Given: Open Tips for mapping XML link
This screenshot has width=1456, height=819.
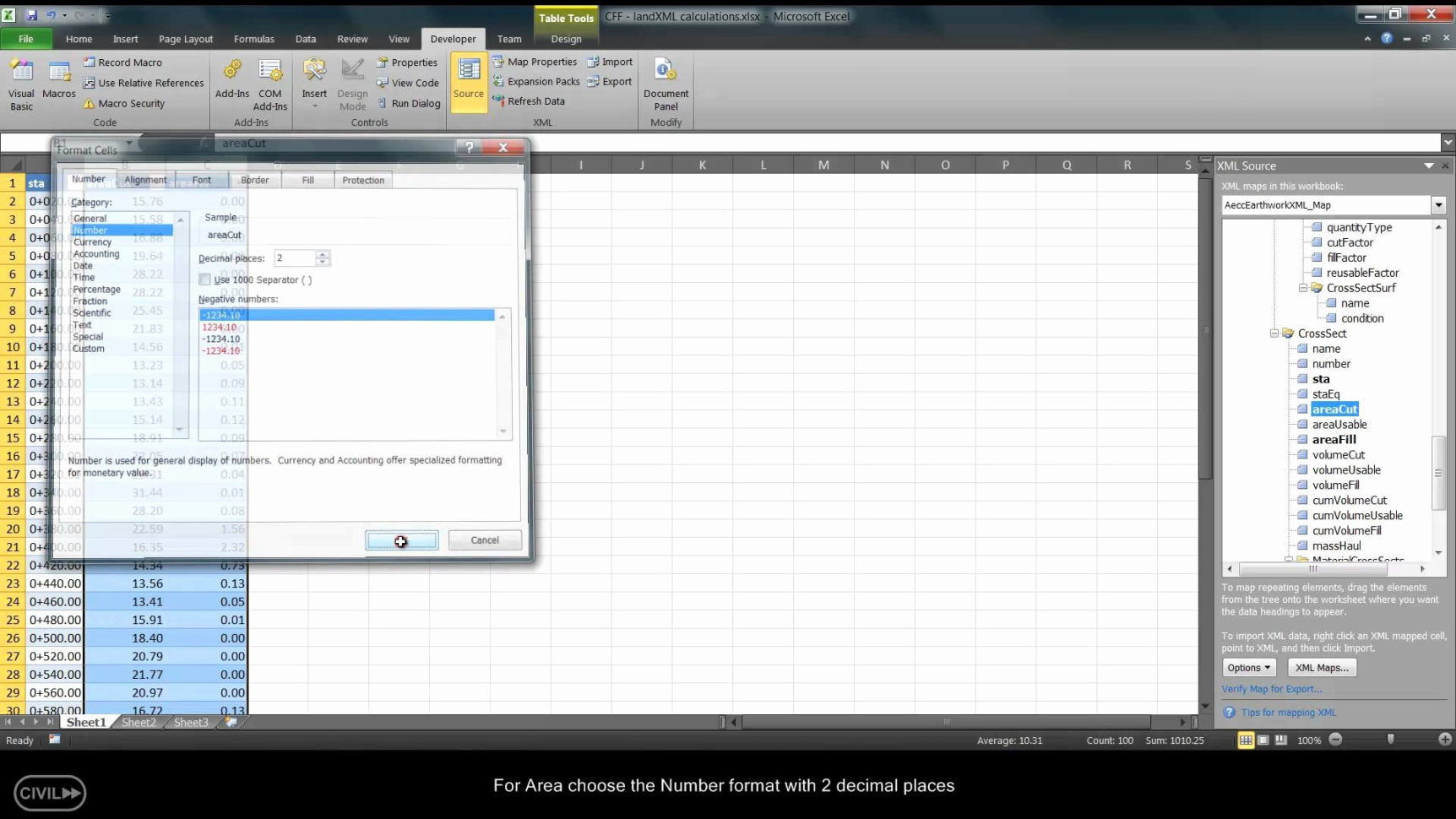Looking at the screenshot, I should [x=1288, y=712].
